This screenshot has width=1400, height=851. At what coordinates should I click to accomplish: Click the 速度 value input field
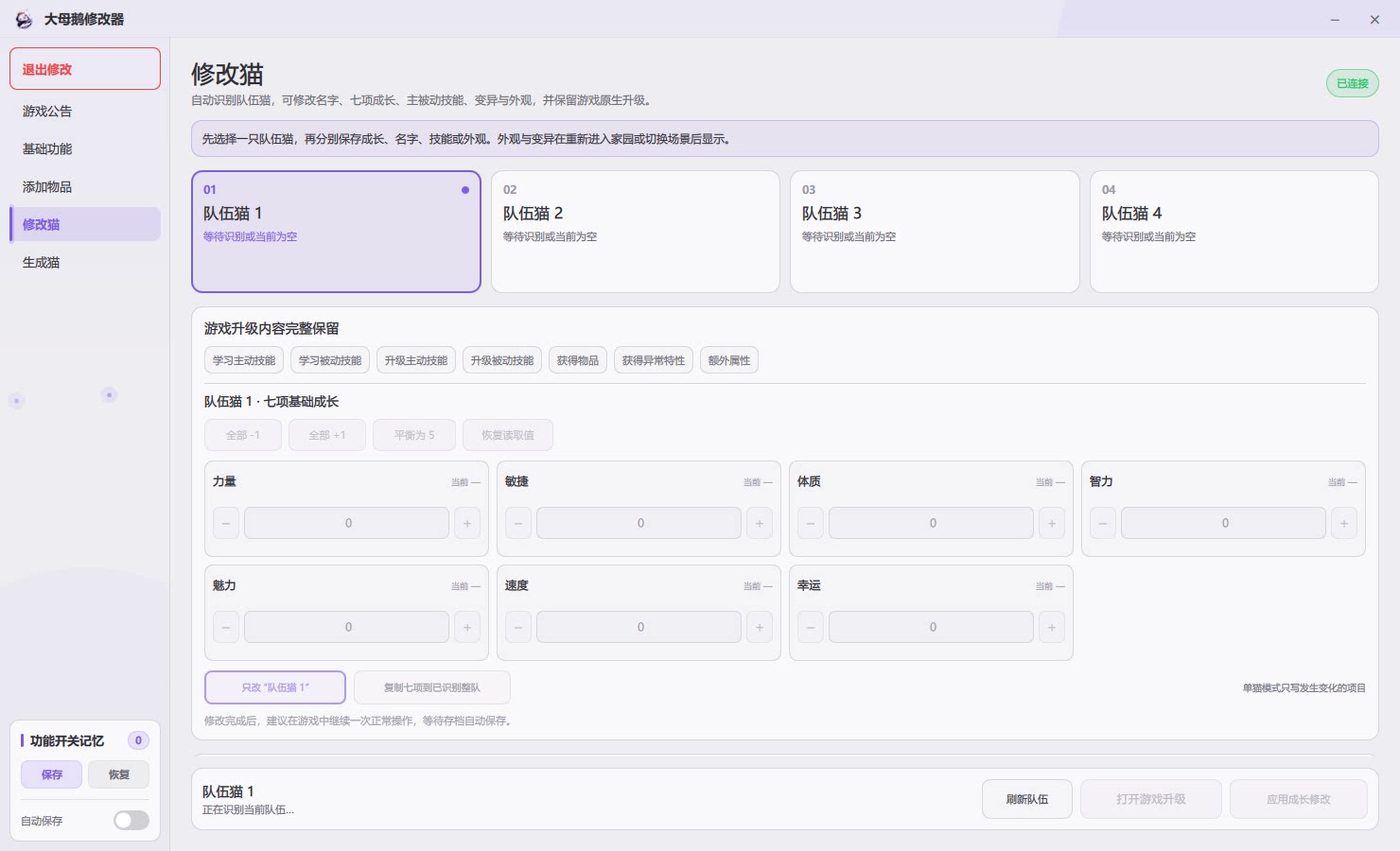pyautogui.click(x=639, y=627)
